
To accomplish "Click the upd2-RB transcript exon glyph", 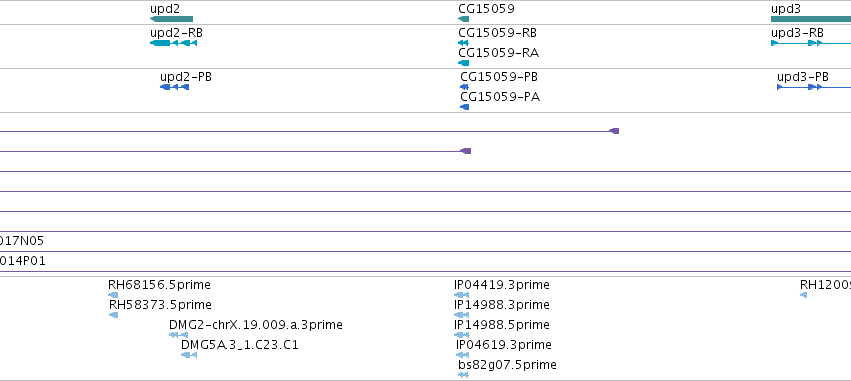I will (x=173, y=43).
